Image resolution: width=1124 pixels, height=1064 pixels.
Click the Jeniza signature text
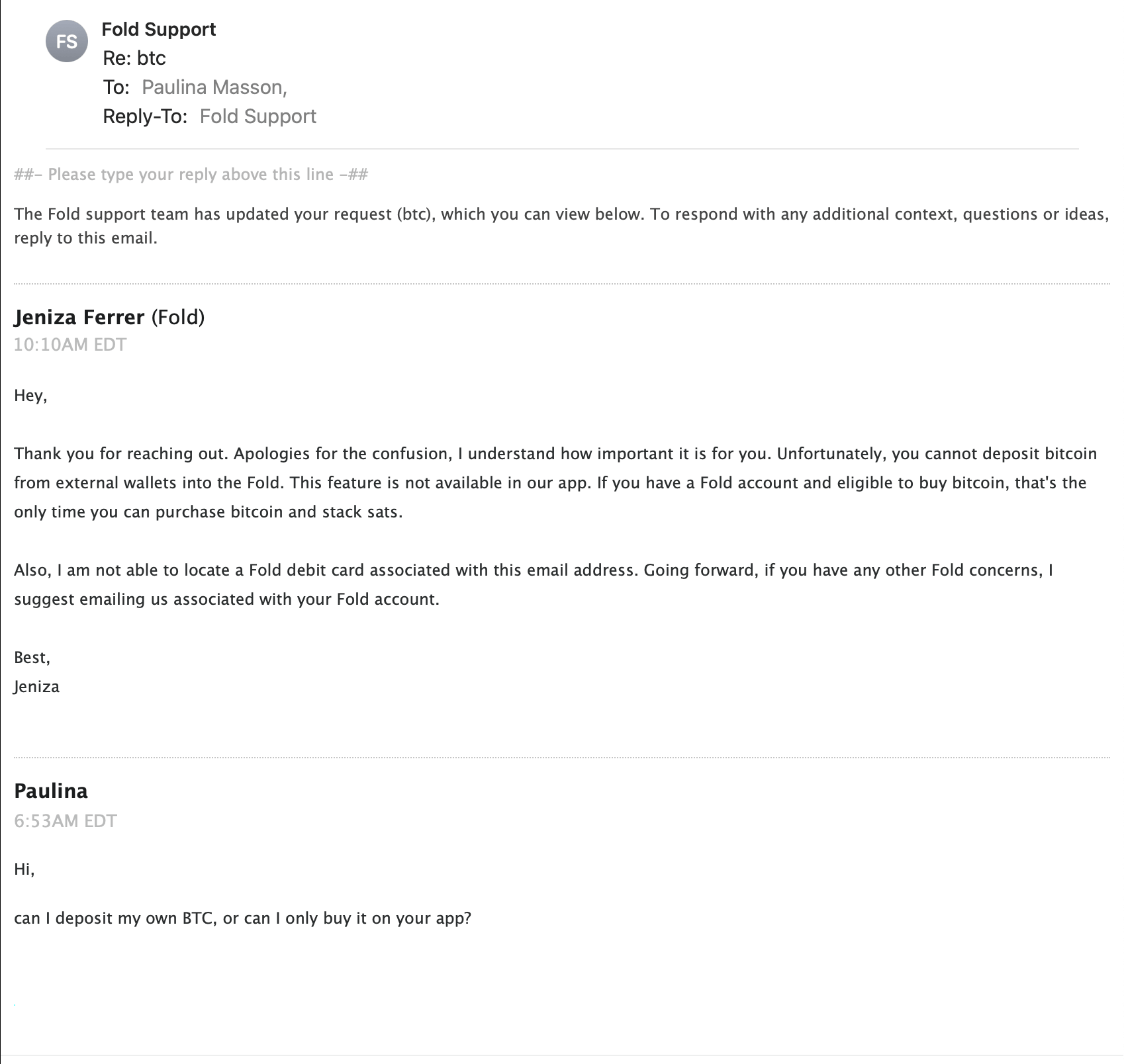tap(36, 687)
